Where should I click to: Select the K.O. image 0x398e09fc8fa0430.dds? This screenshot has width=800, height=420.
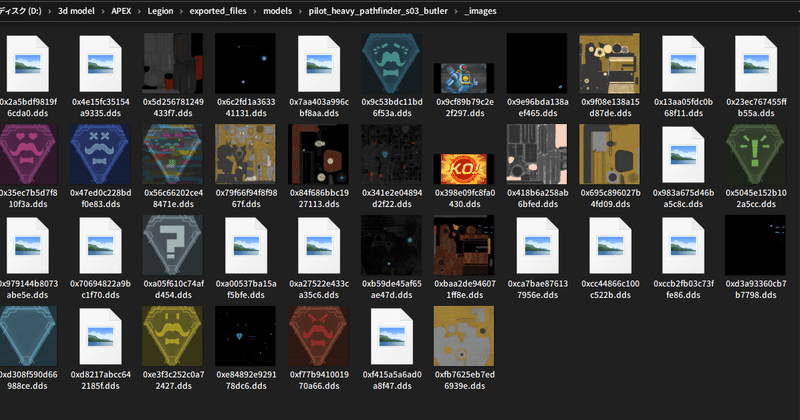pyautogui.click(x=464, y=169)
